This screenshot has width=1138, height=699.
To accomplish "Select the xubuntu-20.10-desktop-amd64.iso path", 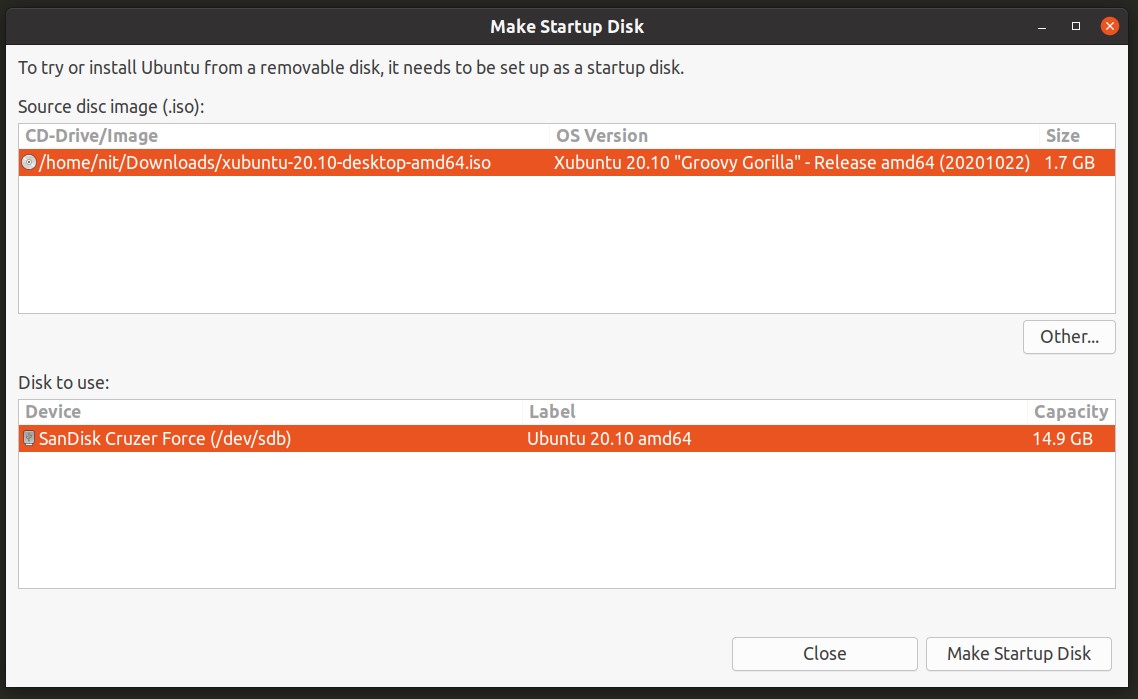I will pyautogui.click(x=265, y=162).
